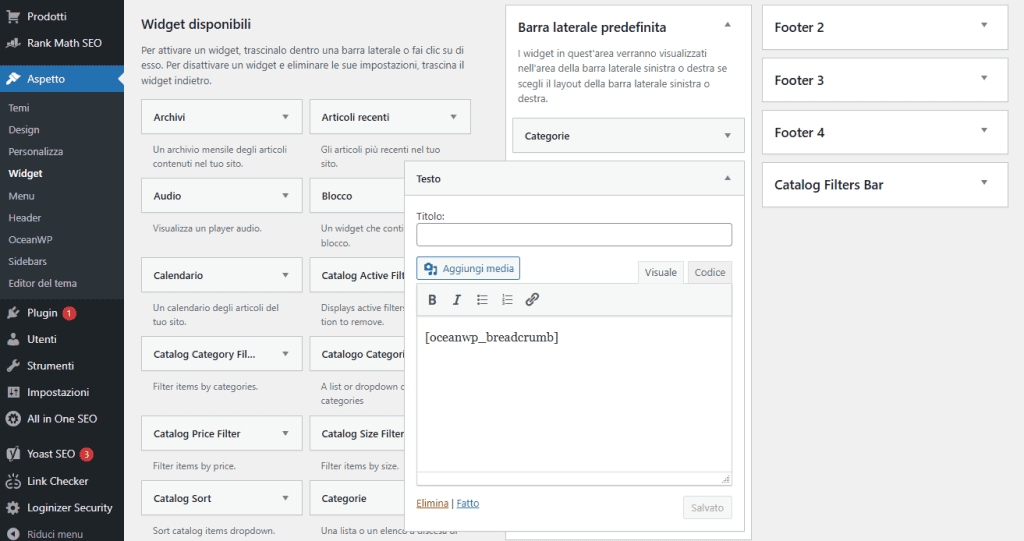Select the Catalog Active Filt... widget

click(358, 276)
